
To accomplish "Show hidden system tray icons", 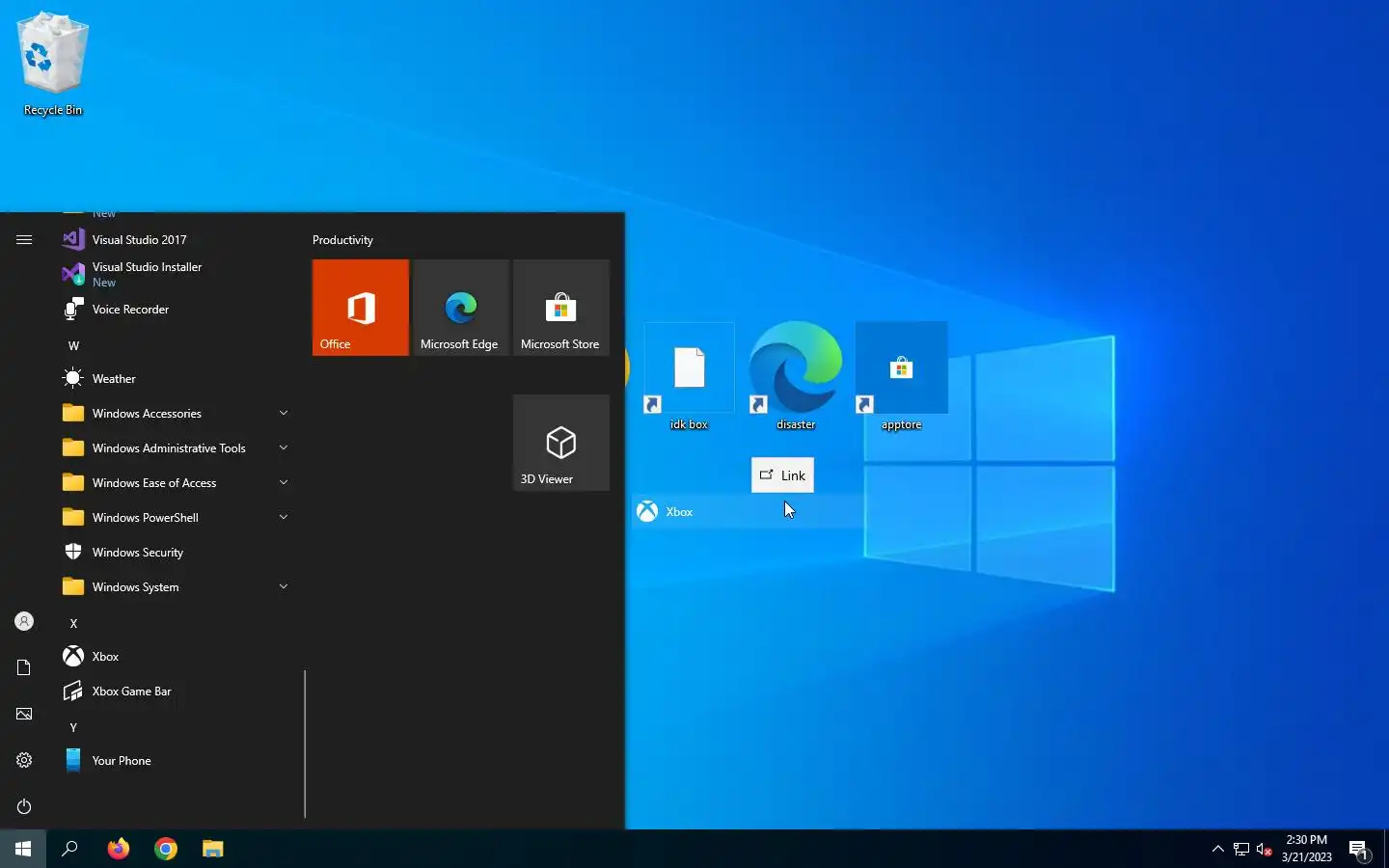I will point(1217,850).
